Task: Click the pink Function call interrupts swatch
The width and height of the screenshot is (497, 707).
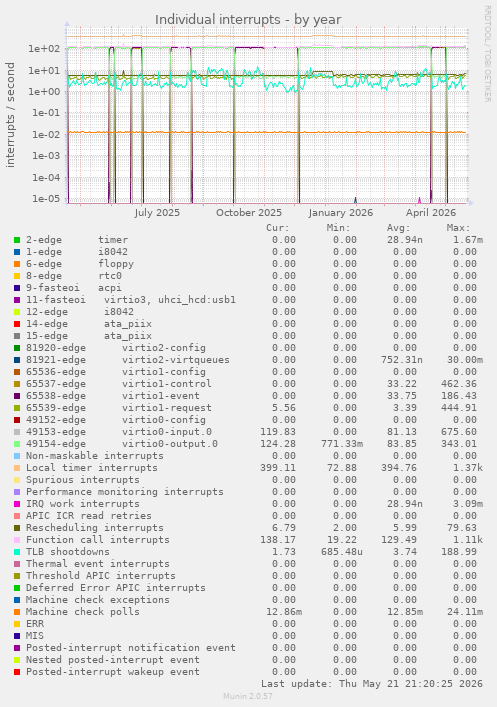Action: click(17, 540)
